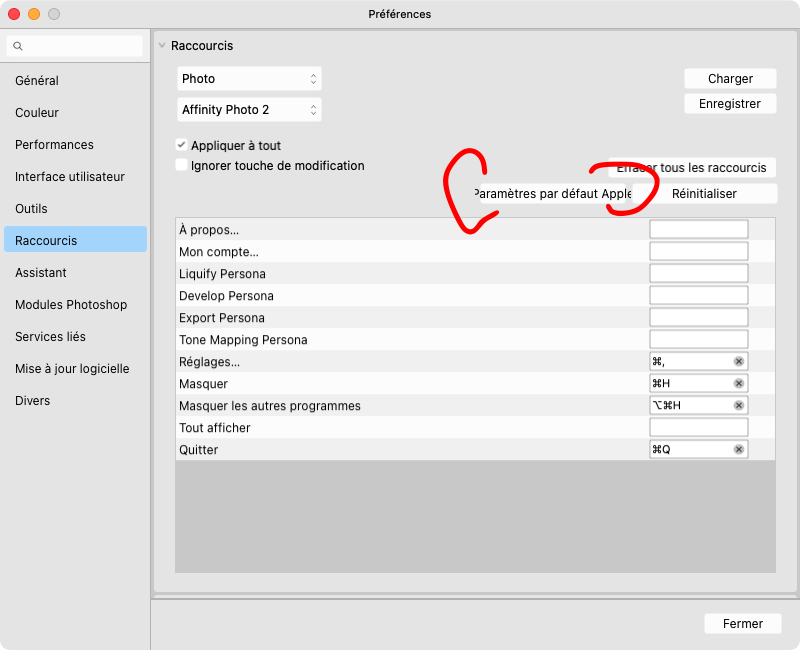
Task: Save shortcuts with the Enregistrer button
Action: (x=730, y=103)
